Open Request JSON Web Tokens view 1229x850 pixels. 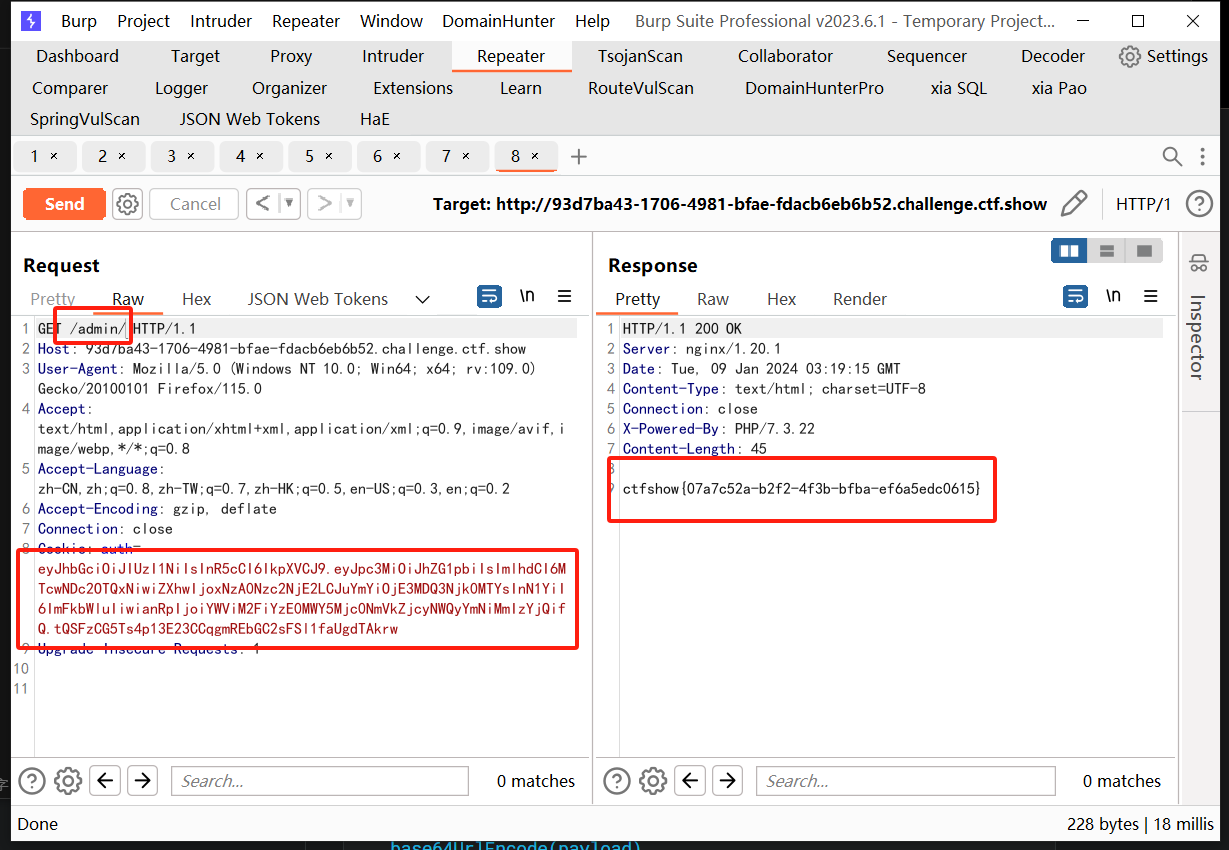(x=317, y=299)
